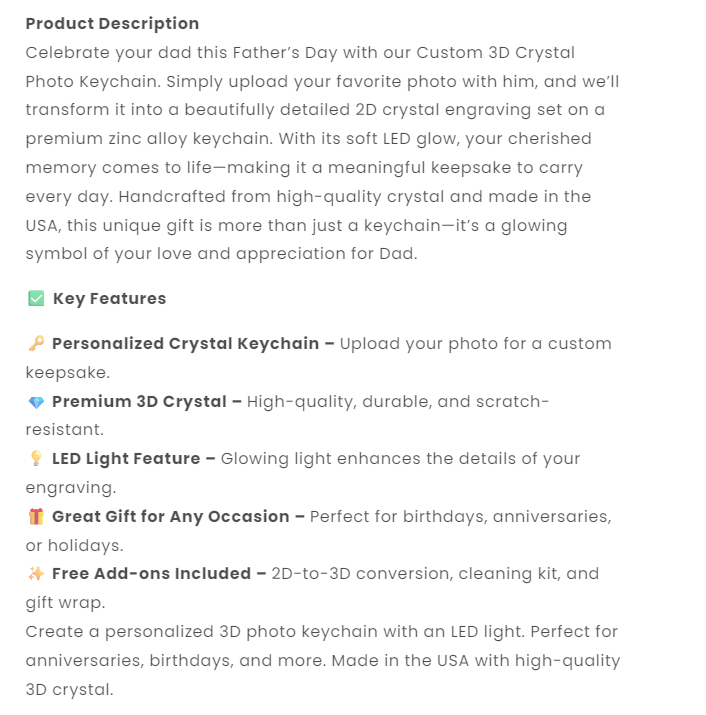706x715 pixels.
Task: Click the blue gem emoji icon
Action: (36, 402)
